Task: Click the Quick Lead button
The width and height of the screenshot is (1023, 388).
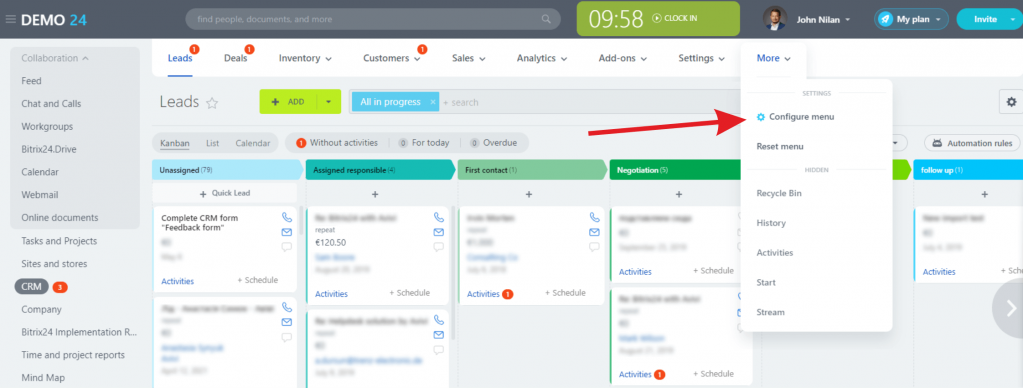Action: coord(224,193)
